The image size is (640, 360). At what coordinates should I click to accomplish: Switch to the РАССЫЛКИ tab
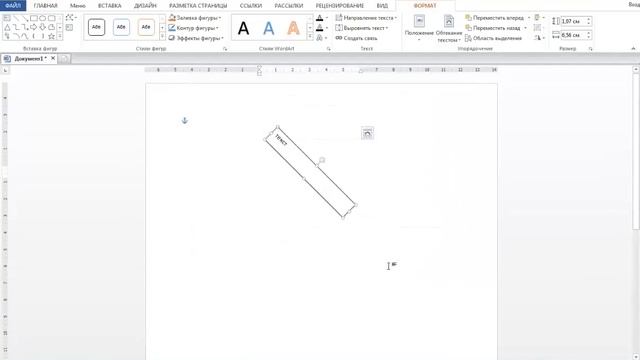[289, 6]
